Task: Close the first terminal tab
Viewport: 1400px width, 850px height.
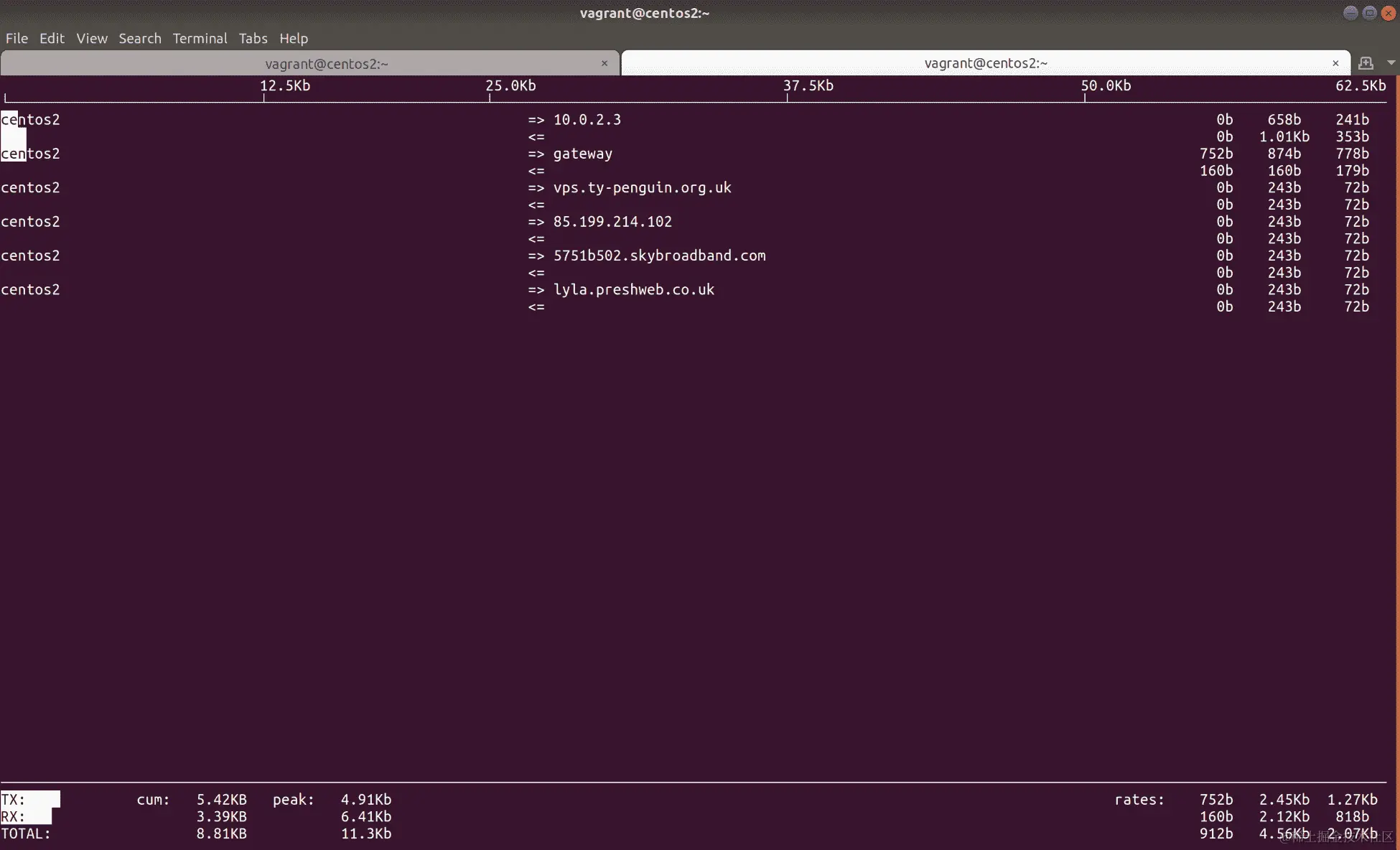Action: click(605, 63)
